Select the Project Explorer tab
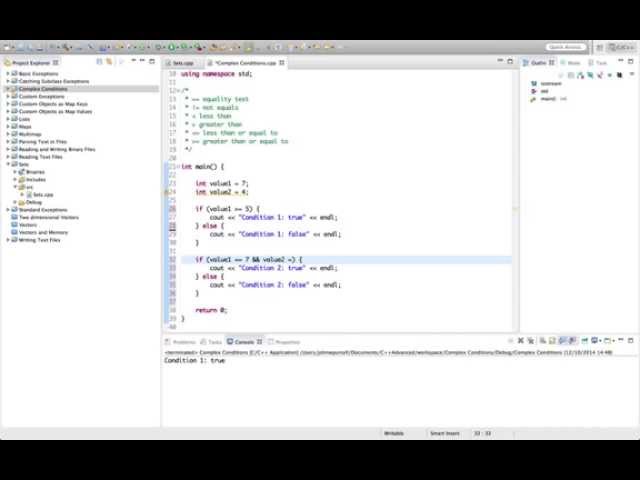Viewport: 640px width, 480px height. (x=31, y=62)
